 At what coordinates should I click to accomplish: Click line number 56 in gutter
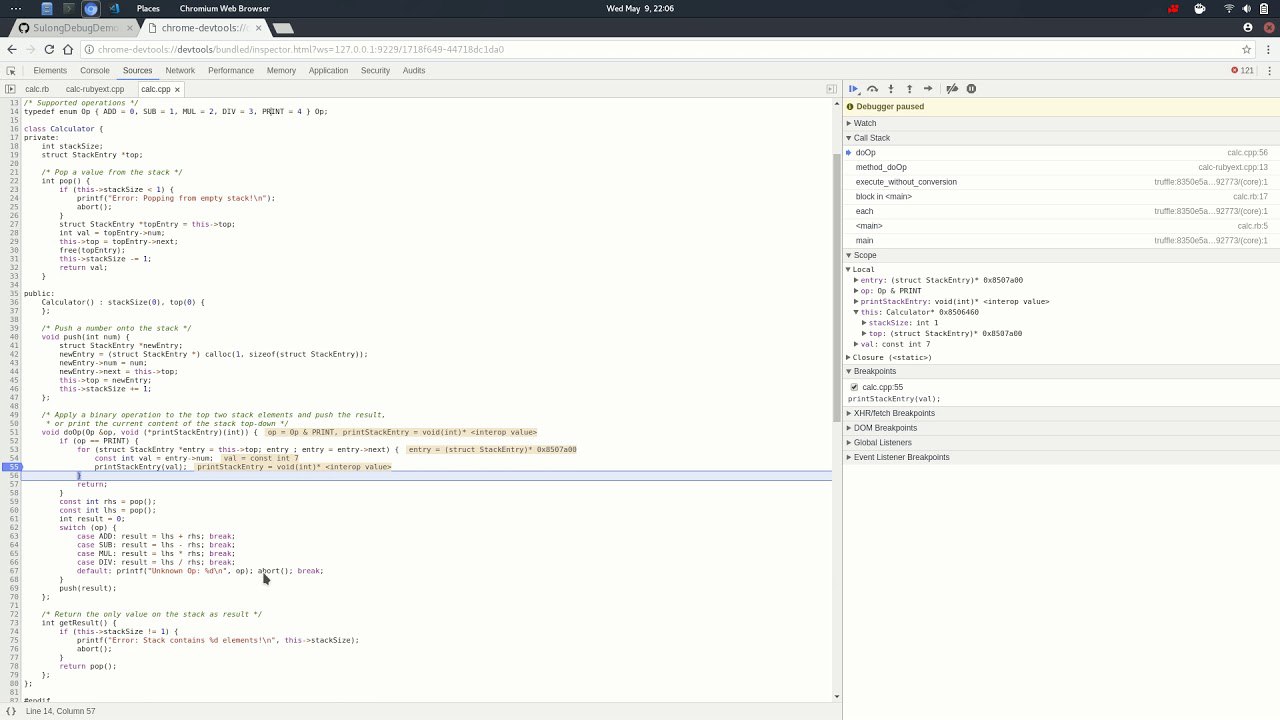(x=14, y=475)
